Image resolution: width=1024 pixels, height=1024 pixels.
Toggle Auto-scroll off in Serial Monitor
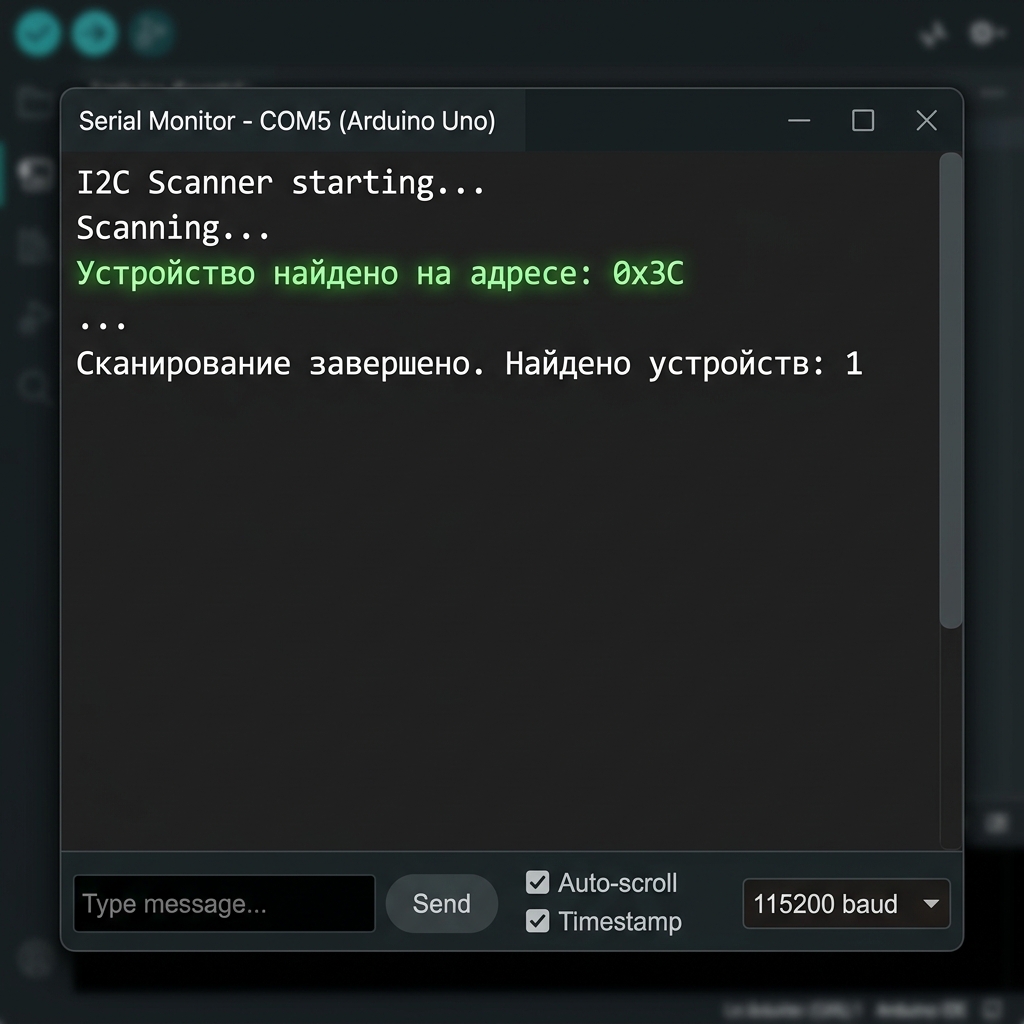coord(538,883)
